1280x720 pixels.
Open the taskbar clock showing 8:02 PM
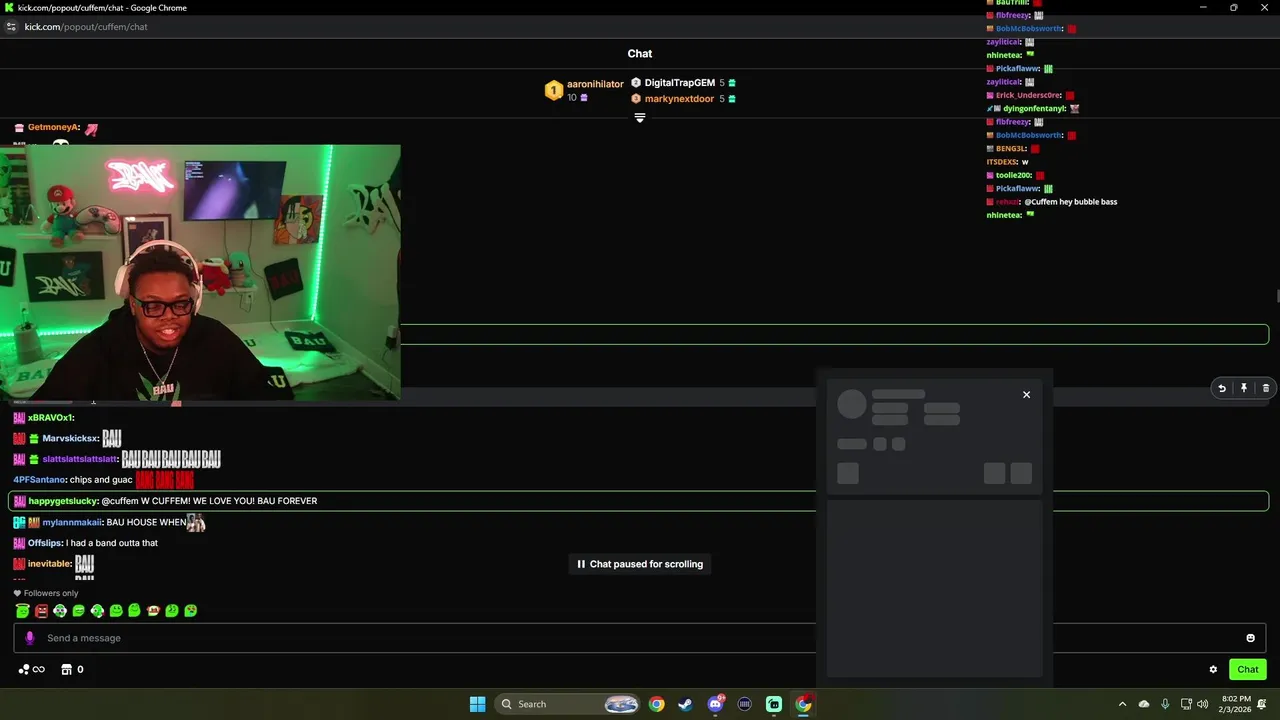click(x=1236, y=704)
